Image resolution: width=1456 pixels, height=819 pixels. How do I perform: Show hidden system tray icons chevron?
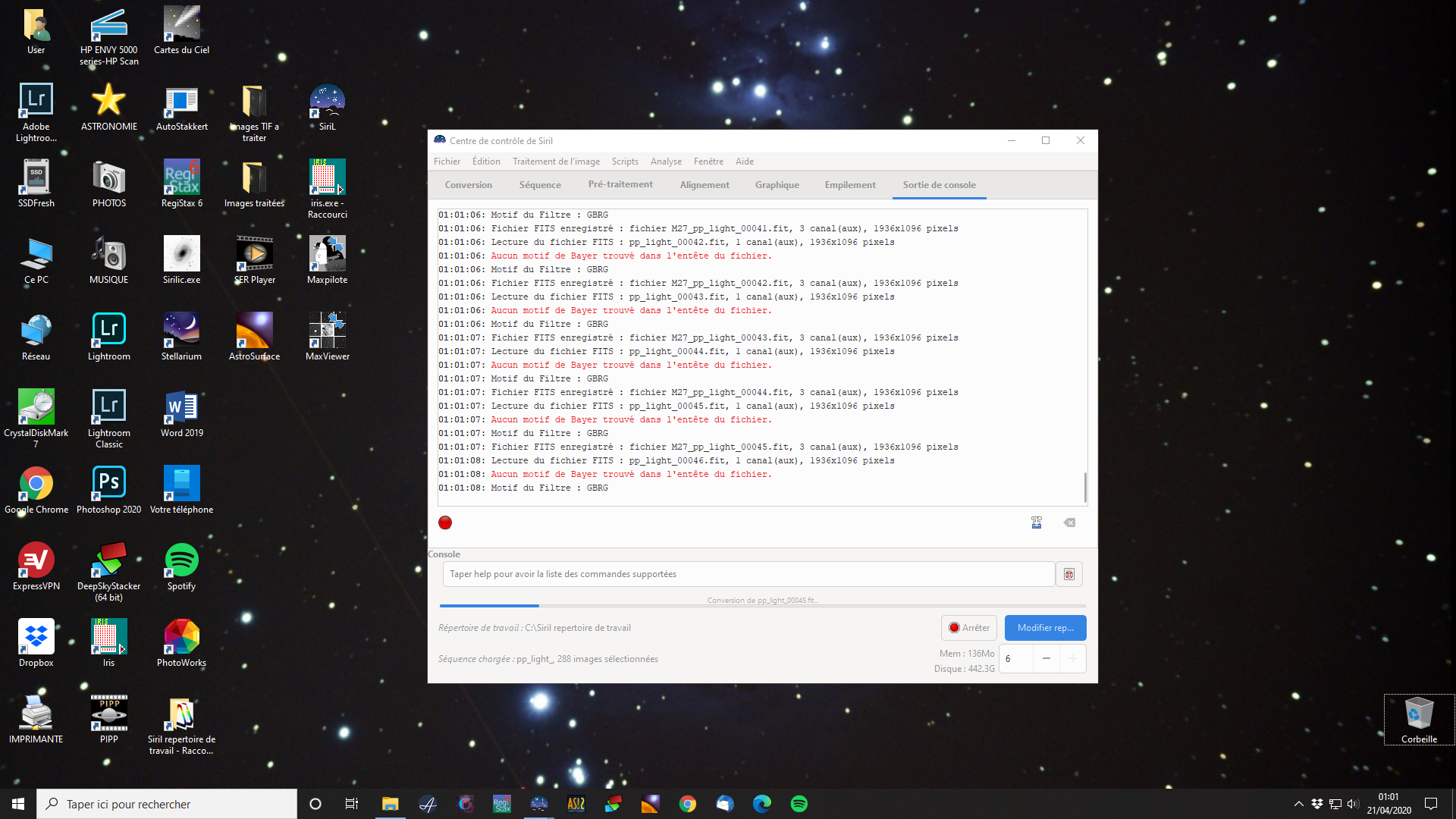[1298, 804]
